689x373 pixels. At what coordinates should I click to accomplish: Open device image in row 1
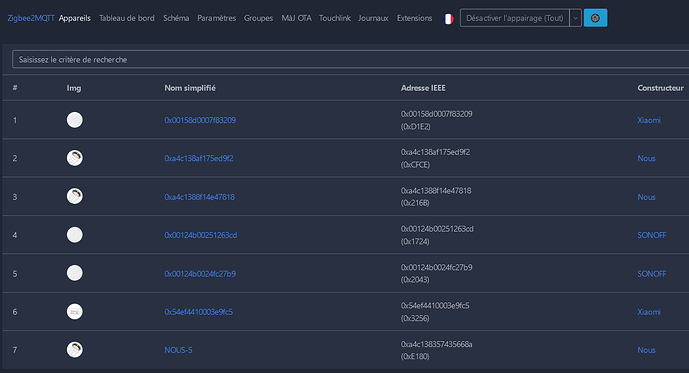(75, 120)
